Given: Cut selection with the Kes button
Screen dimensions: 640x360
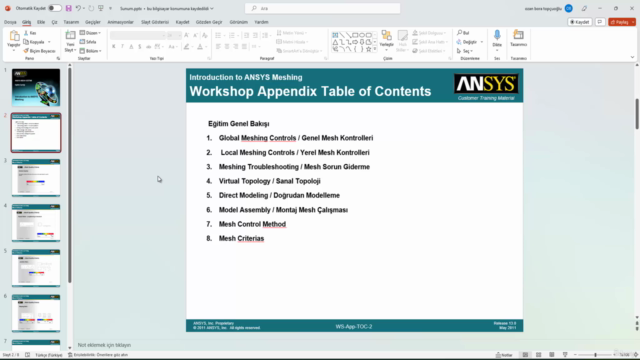Looking at the screenshot, I should coord(30,33).
